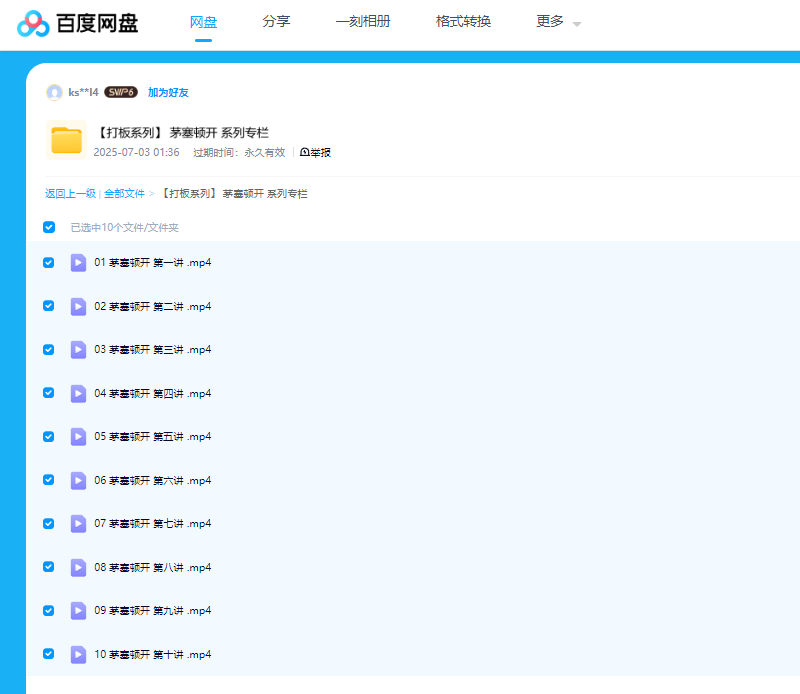Click the video icon for 07 茅塞顿开 第七讲
800x694 pixels.
point(78,523)
